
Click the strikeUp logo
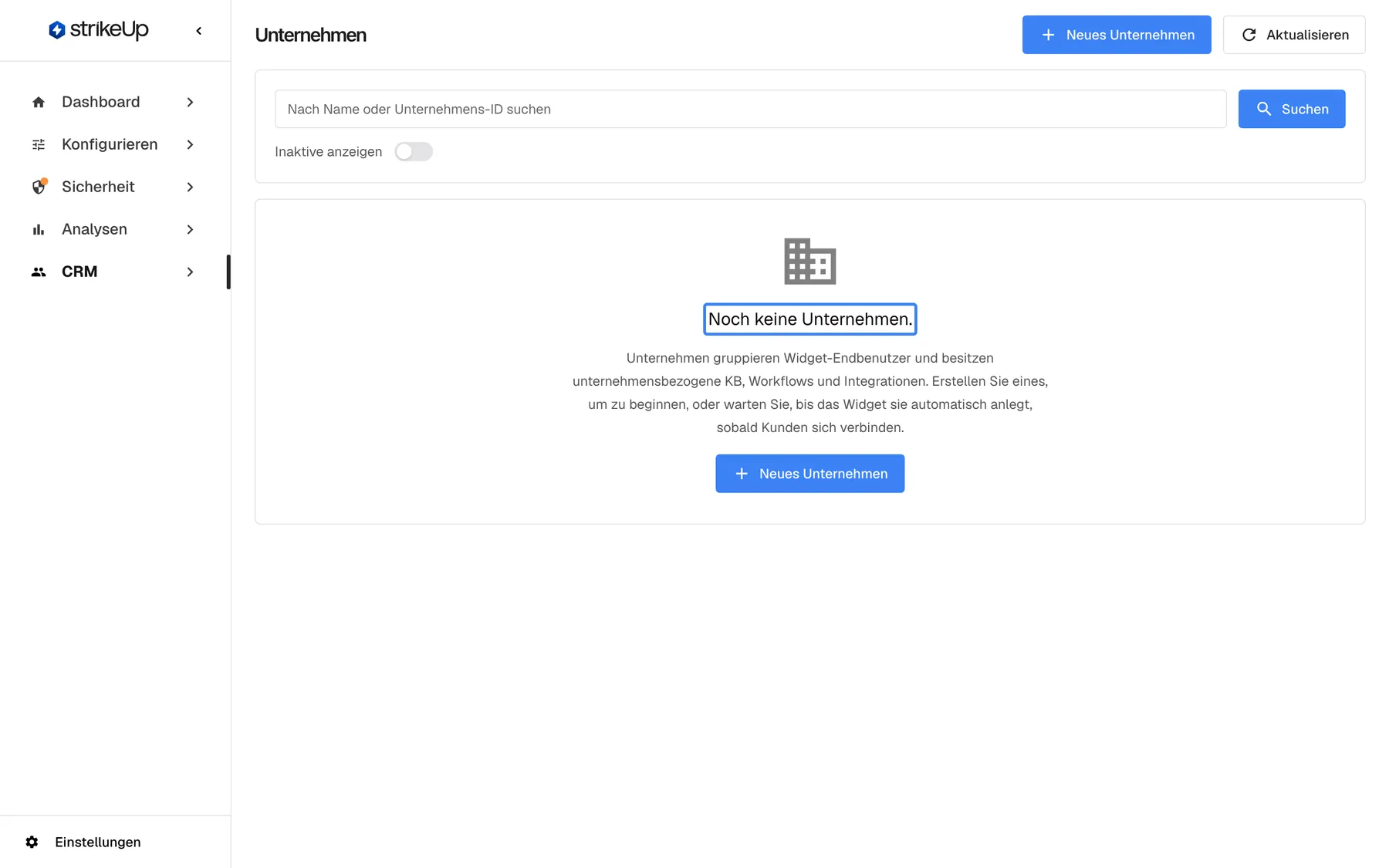pyautogui.click(x=98, y=30)
